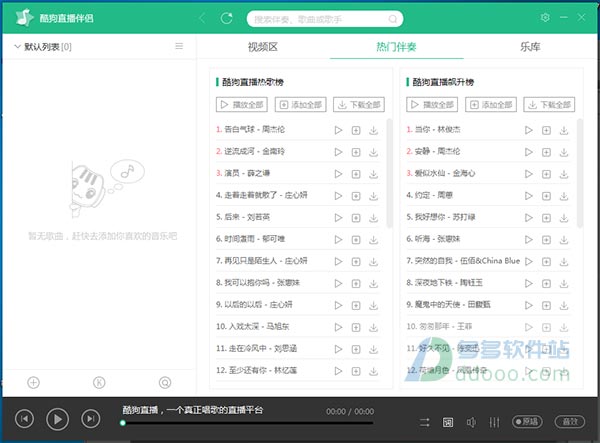Viewport: 600px width, 443px height.
Task: Select song text 安静 - 周杰伦
Action: (437, 151)
